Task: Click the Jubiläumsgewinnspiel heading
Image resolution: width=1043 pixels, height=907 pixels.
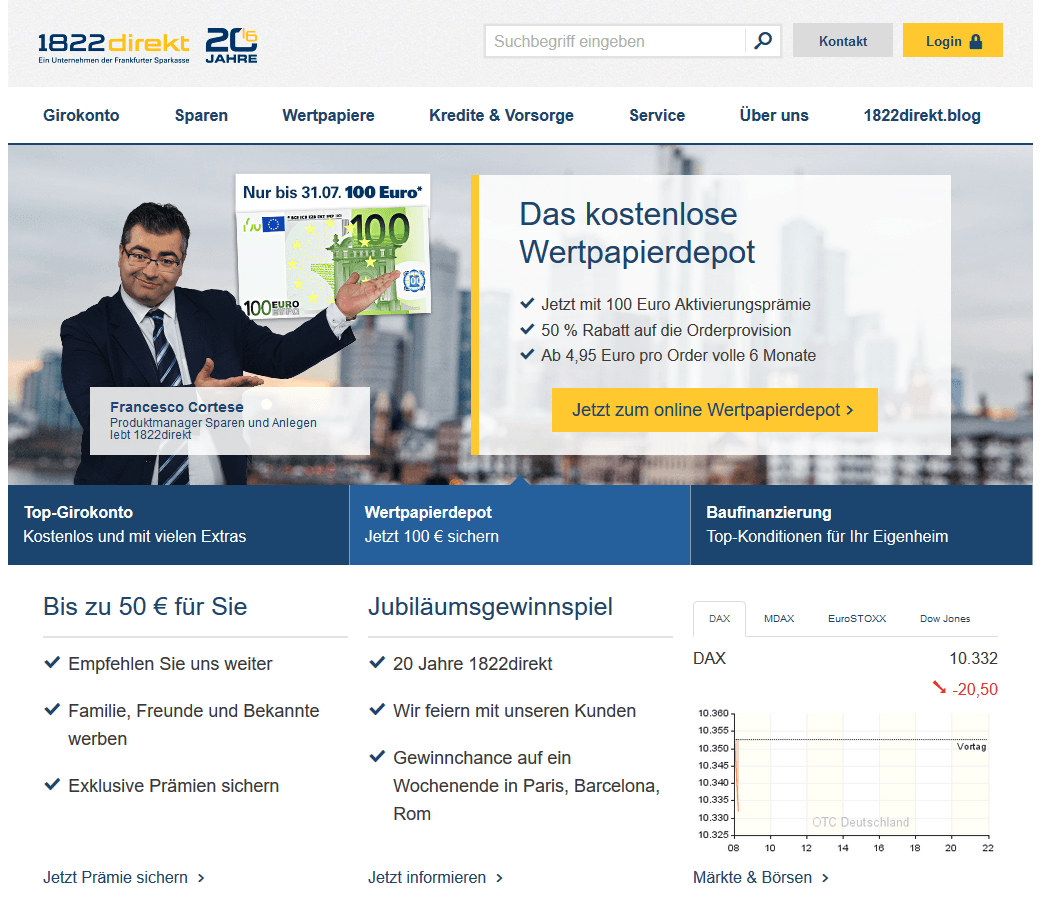Action: click(490, 607)
